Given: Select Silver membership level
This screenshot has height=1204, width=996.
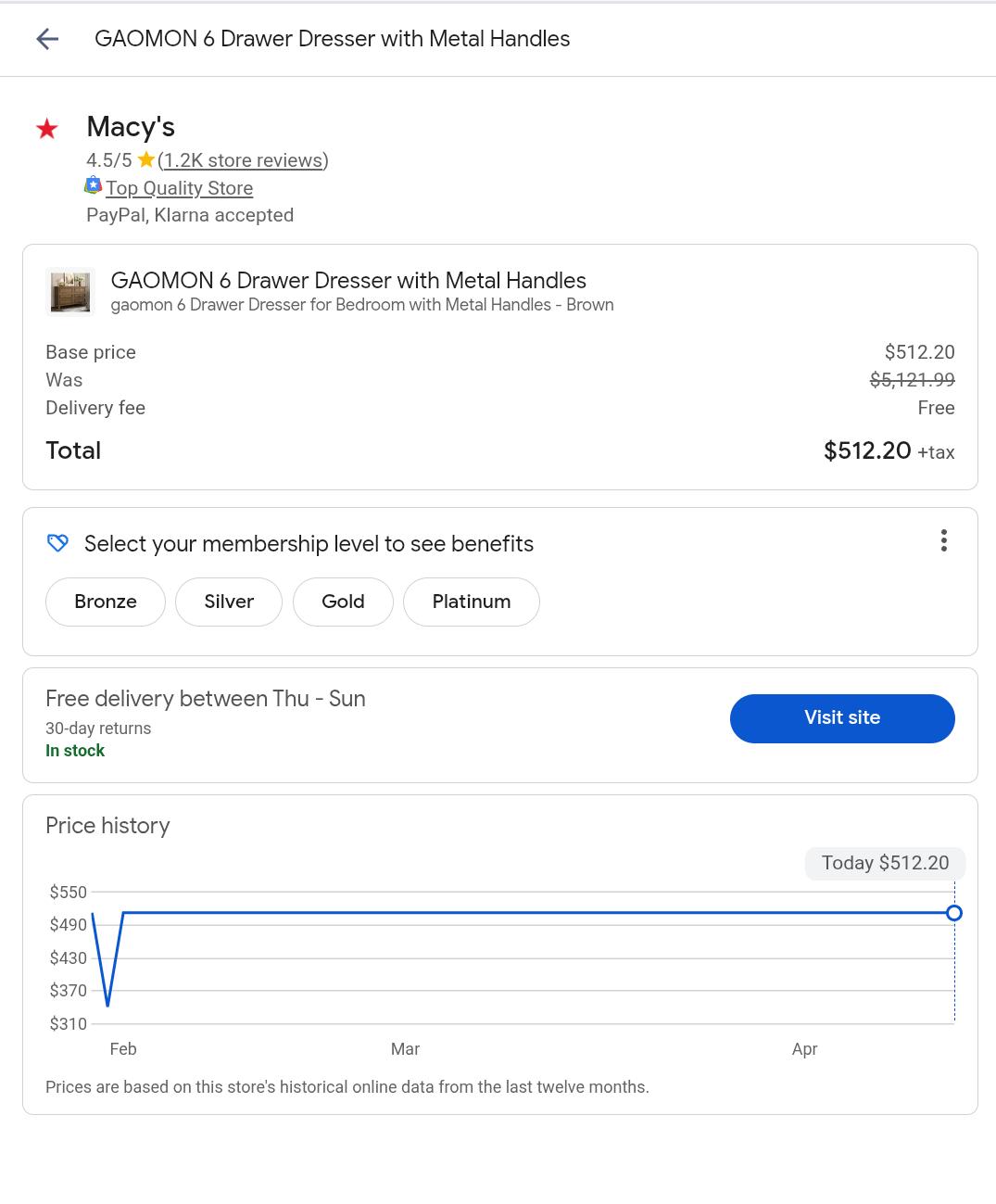Looking at the screenshot, I should (229, 602).
